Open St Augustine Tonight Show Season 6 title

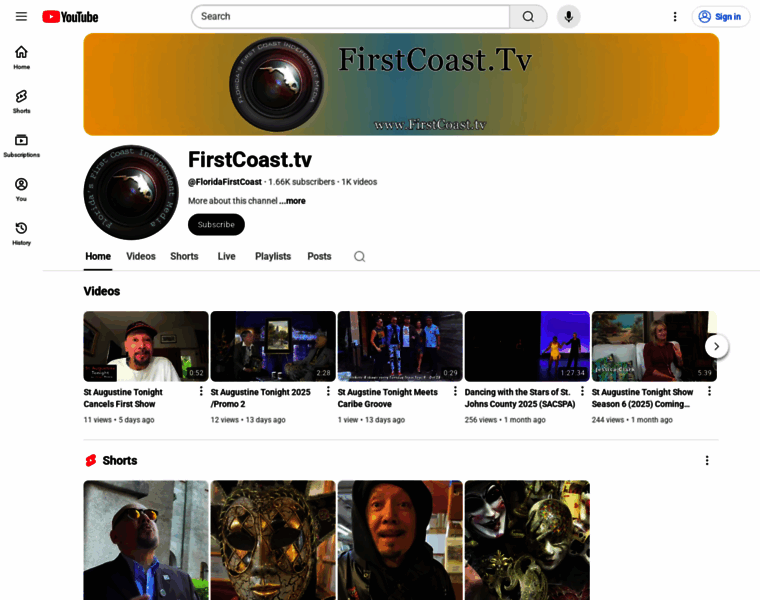[x=642, y=398]
